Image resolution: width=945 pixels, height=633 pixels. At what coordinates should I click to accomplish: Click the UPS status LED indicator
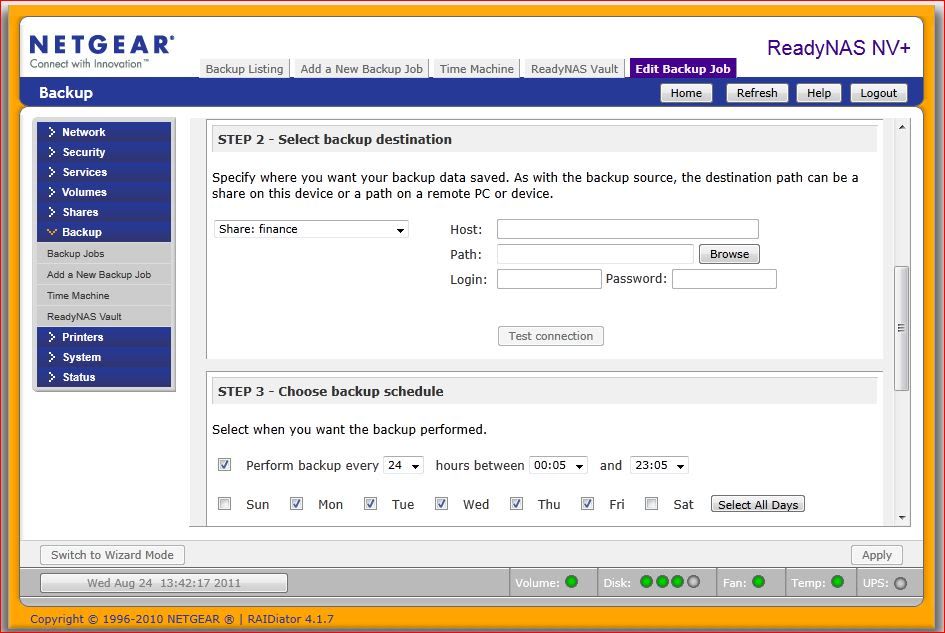pos(900,583)
